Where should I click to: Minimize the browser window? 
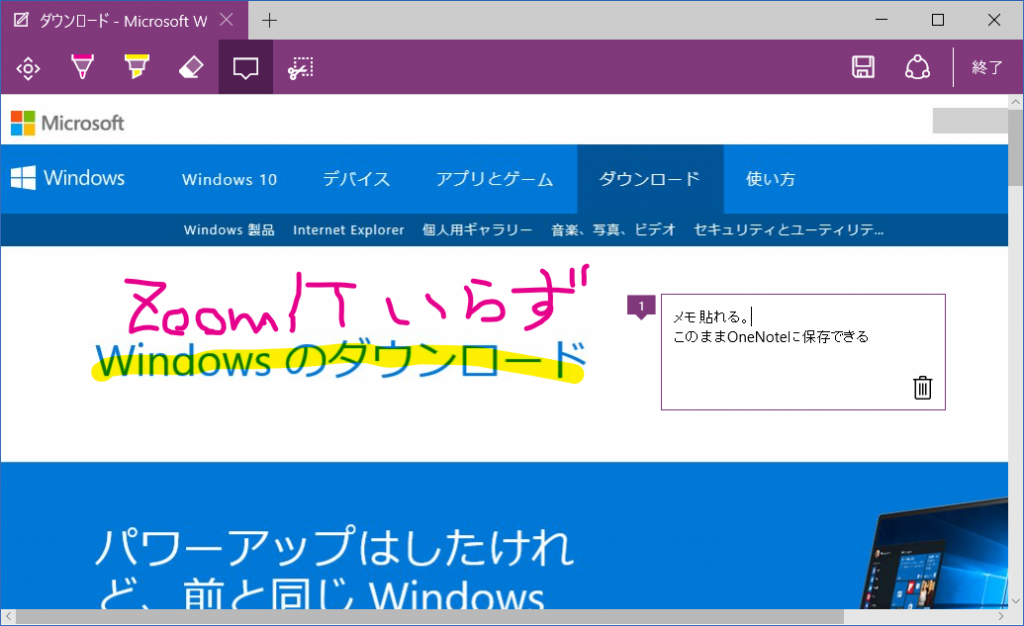882,20
